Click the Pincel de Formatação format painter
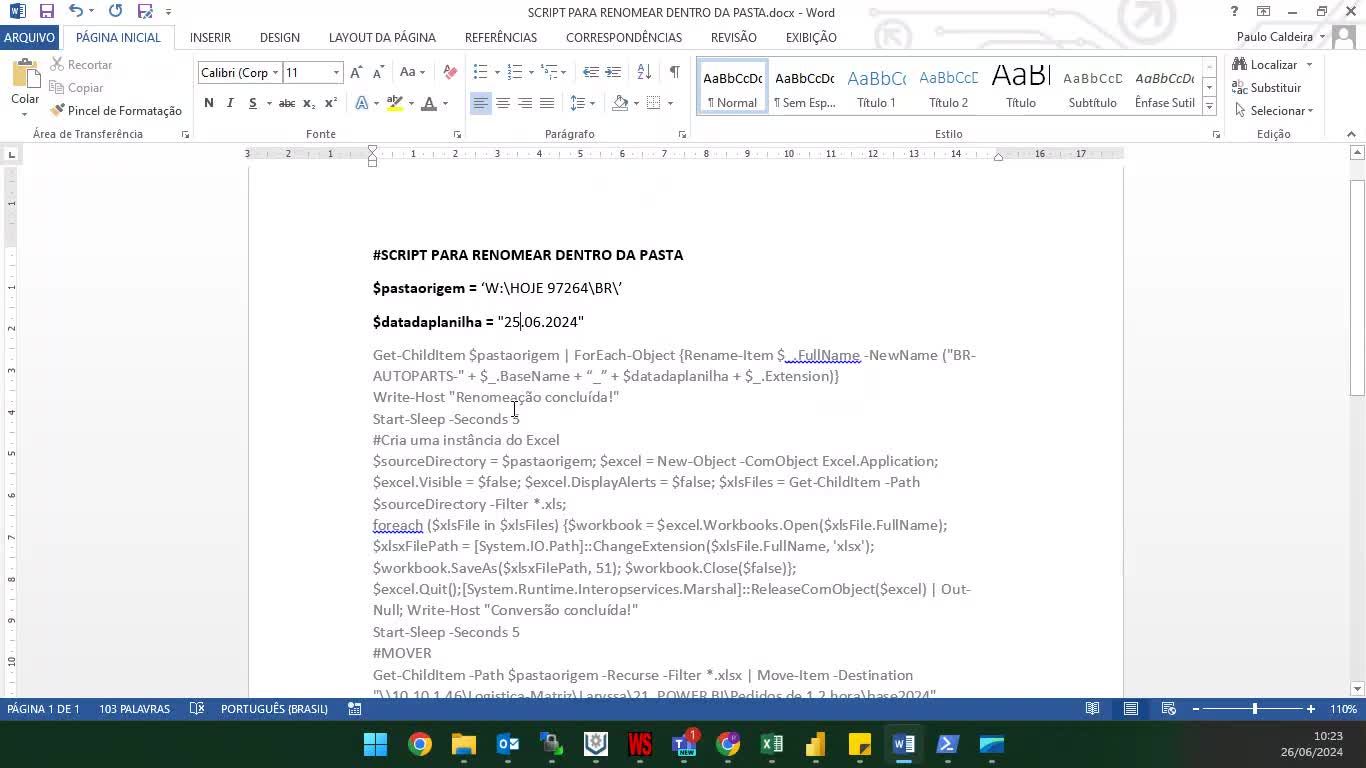 pyautogui.click(x=116, y=111)
